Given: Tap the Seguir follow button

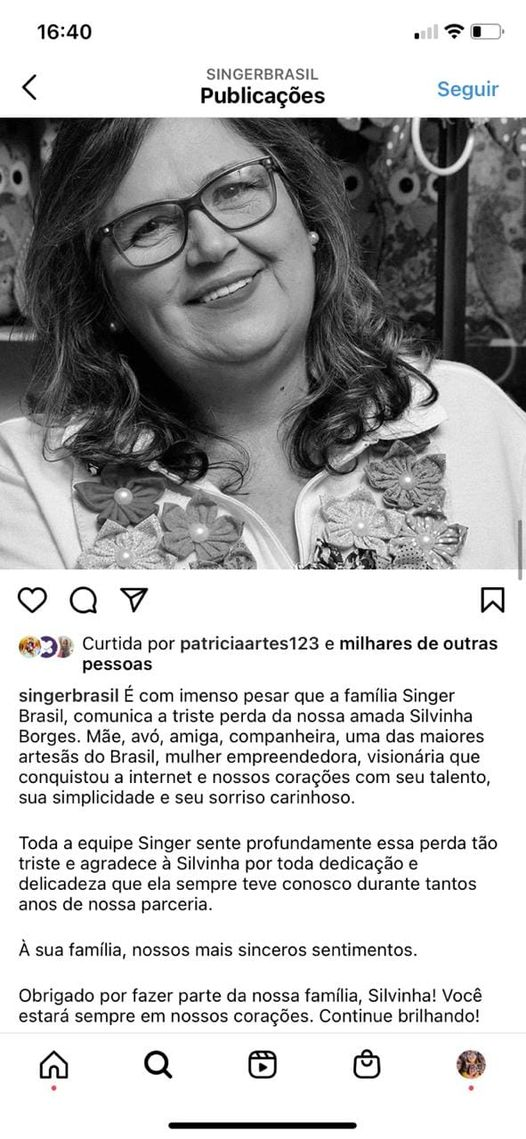Looking at the screenshot, I should (468, 89).
